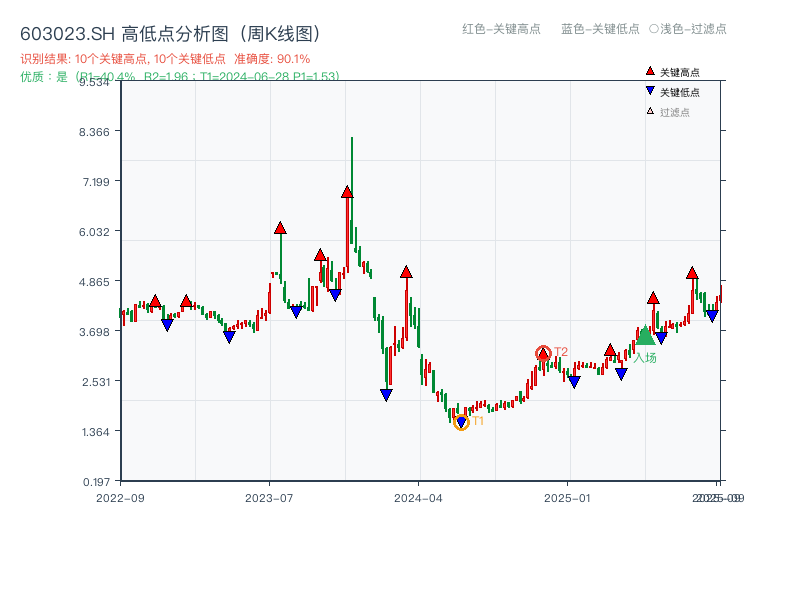The height and width of the screenshot is (600, 800).
Task: Click the blue low triangle below the T1 circle
Action: point(461,422)
